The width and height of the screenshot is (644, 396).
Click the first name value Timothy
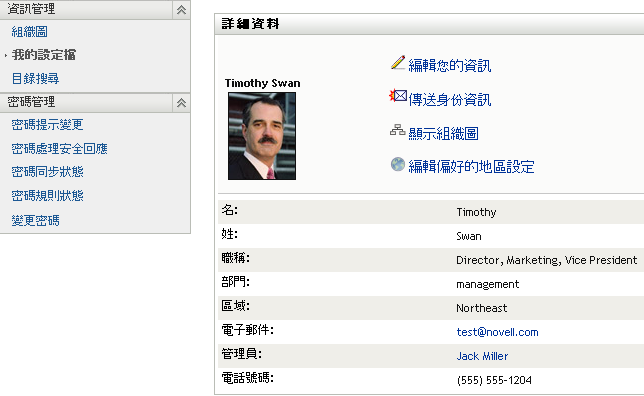476,212
